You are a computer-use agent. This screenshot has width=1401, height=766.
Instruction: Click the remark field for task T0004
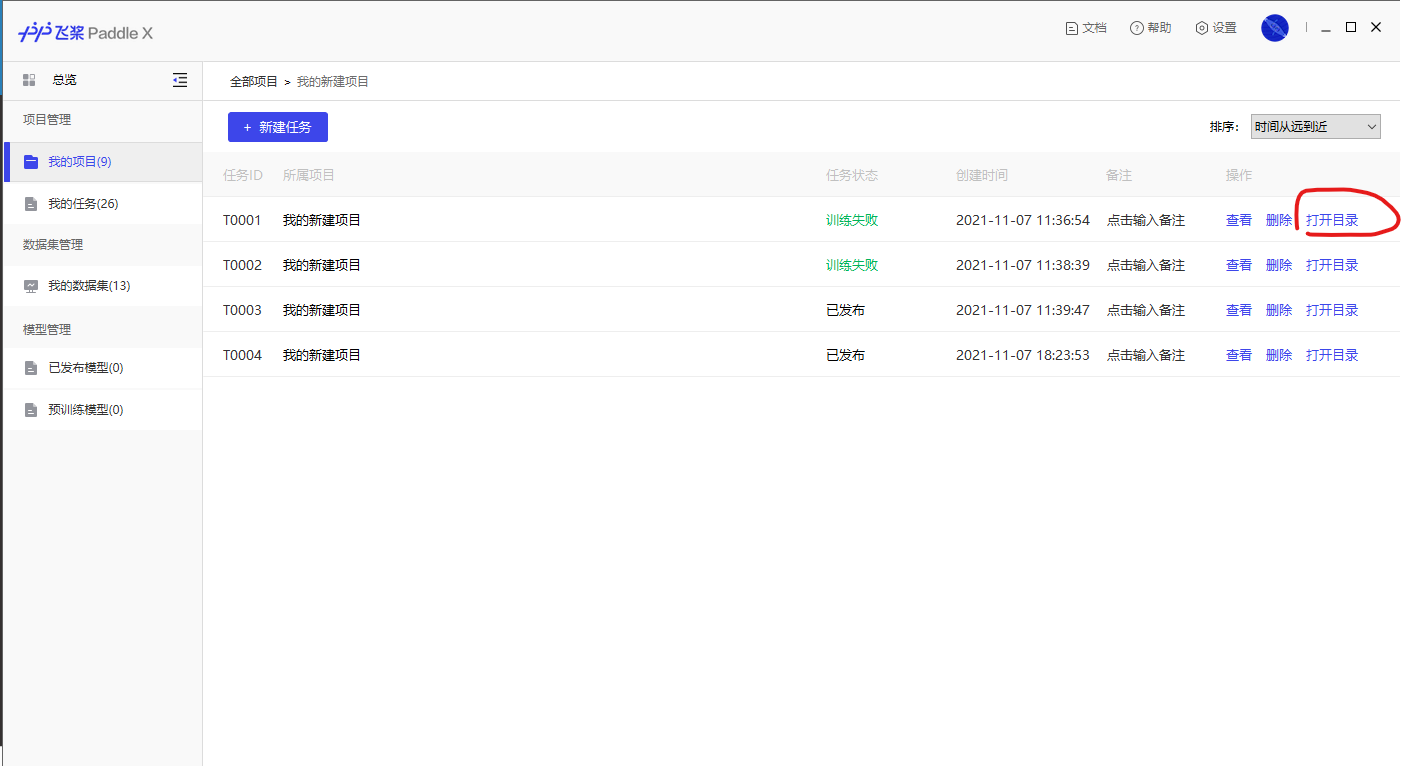tap(1145, 355)
